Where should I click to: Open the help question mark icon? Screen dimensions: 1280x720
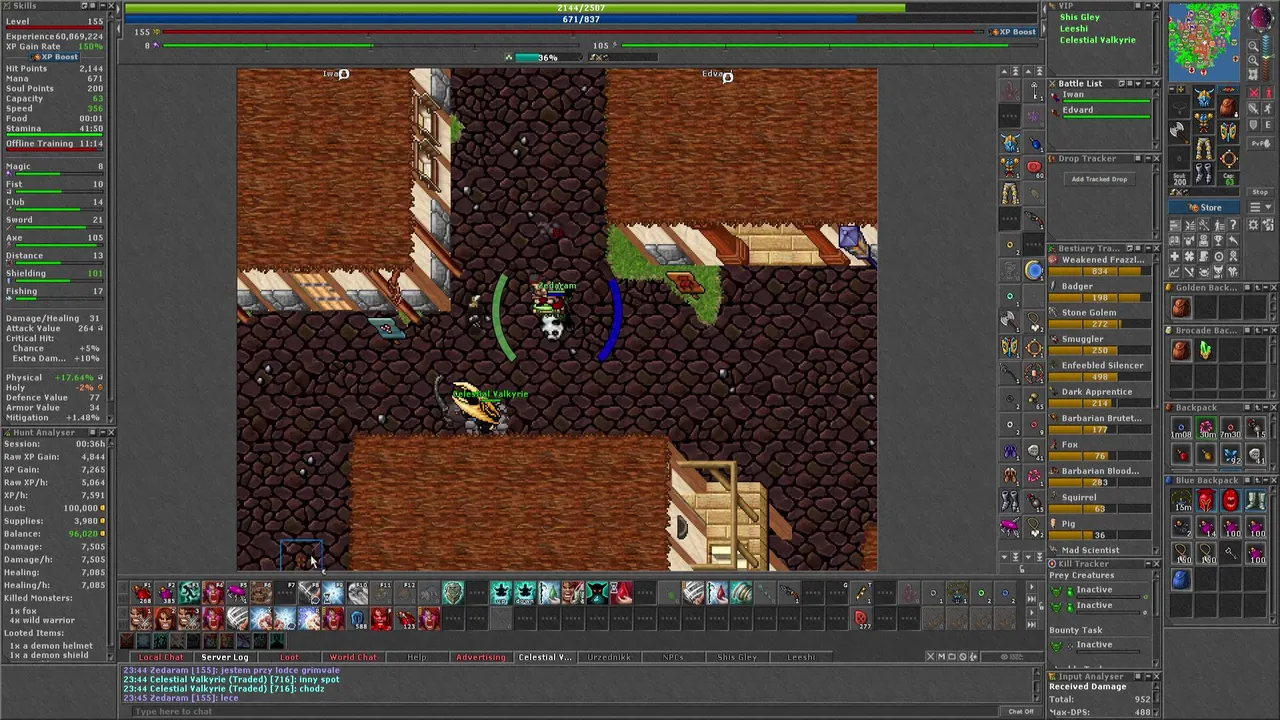click(x=1233, y=224)
